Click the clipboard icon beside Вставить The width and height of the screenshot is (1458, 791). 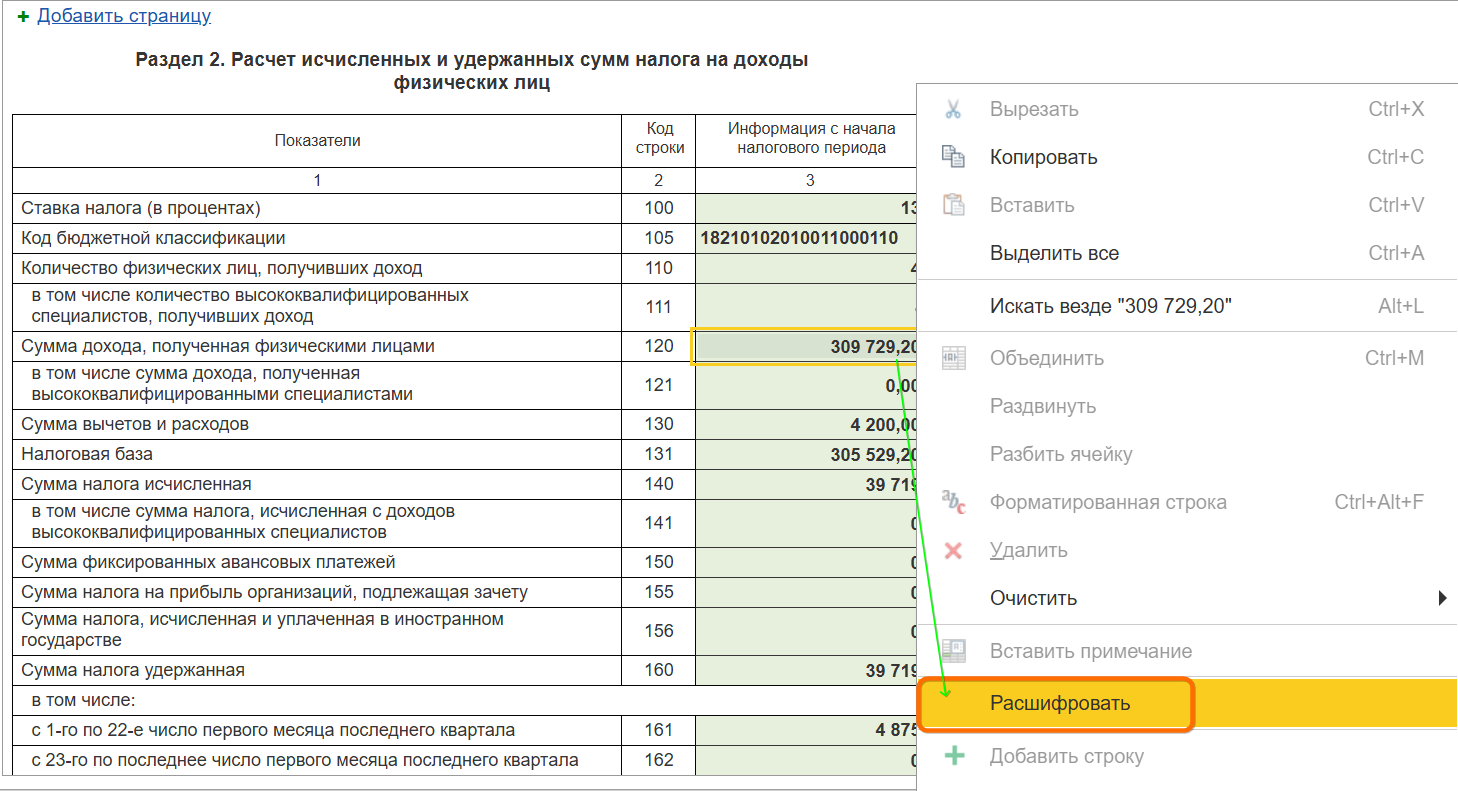(x=953, y=205)
